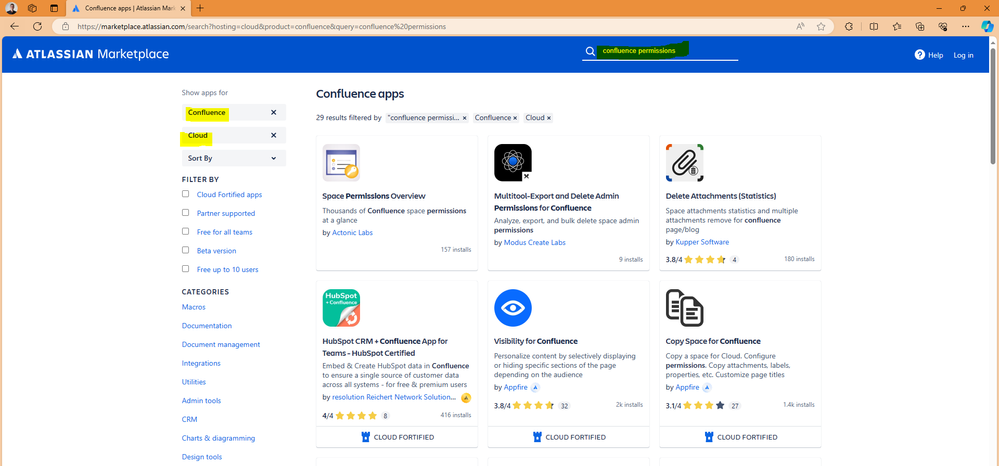Remove the Cloud filter chip near results
Screen dimensions: 999x466
click(549, 118)
